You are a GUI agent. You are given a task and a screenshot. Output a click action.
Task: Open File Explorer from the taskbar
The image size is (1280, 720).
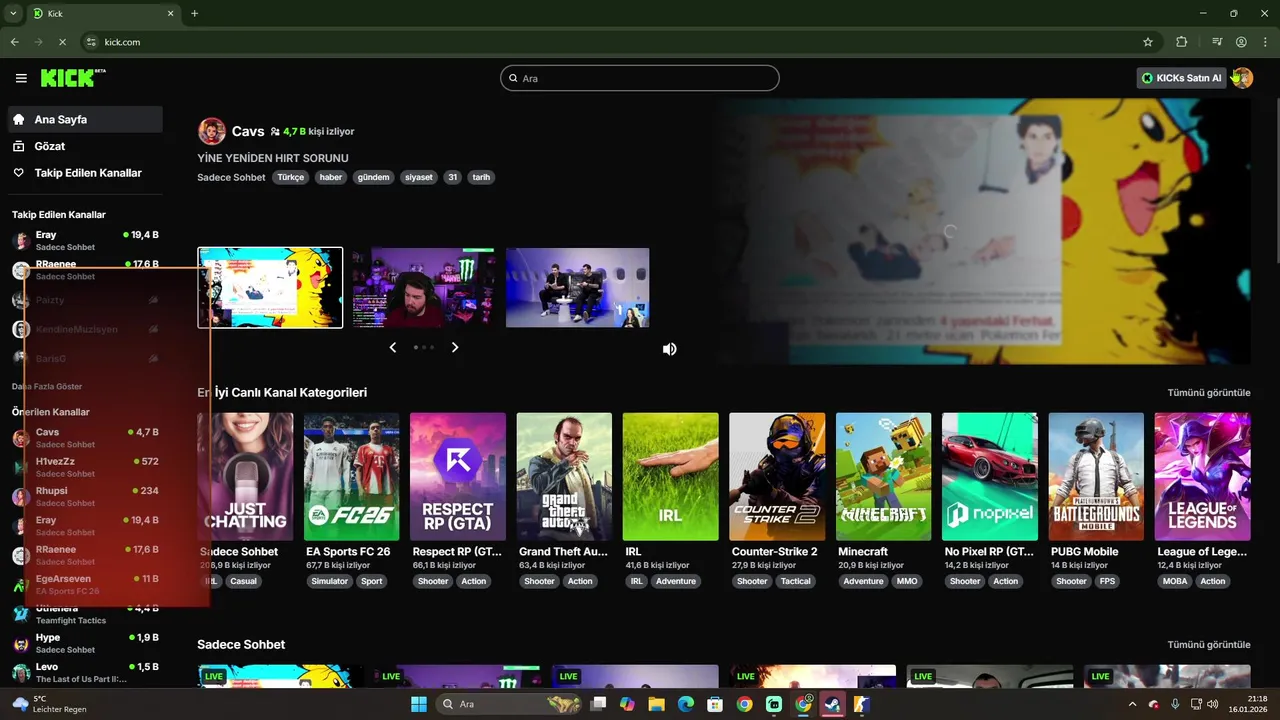click(x=656, y=704)
